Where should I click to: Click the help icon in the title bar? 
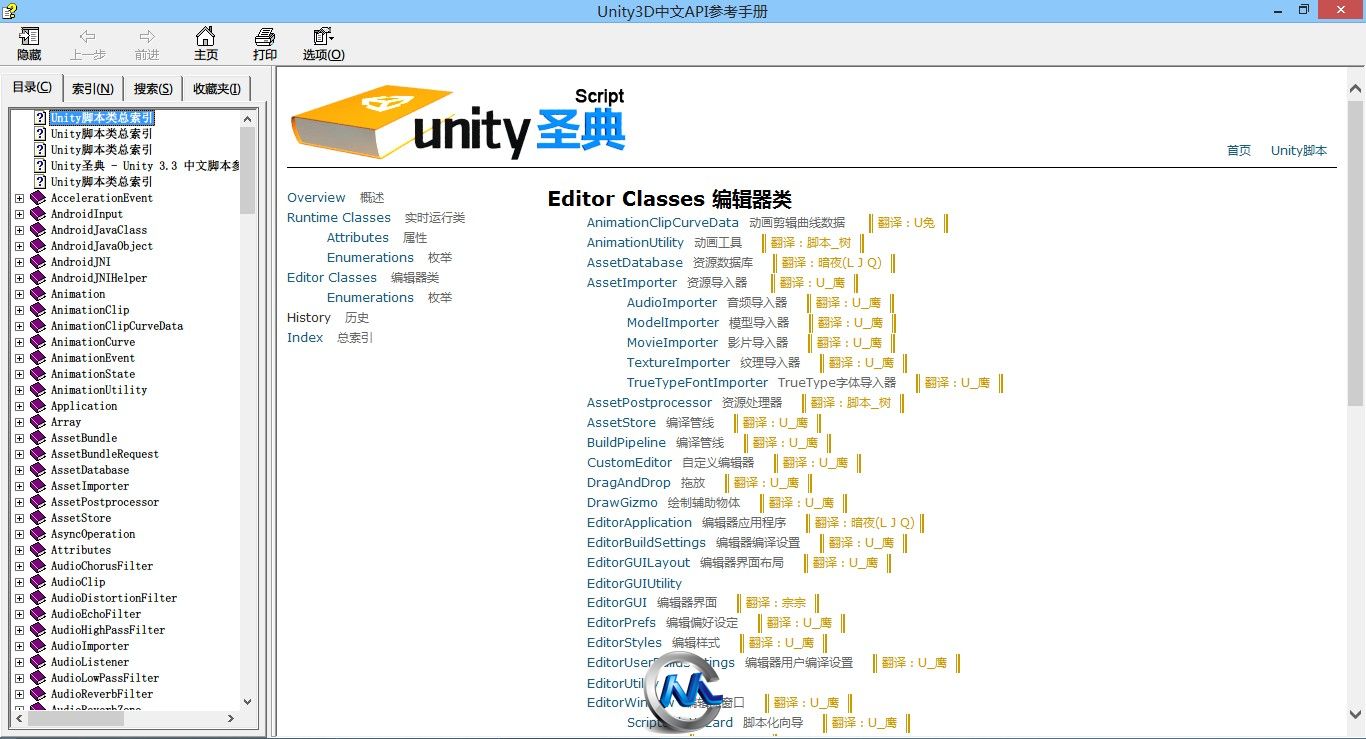coord(9,10)
